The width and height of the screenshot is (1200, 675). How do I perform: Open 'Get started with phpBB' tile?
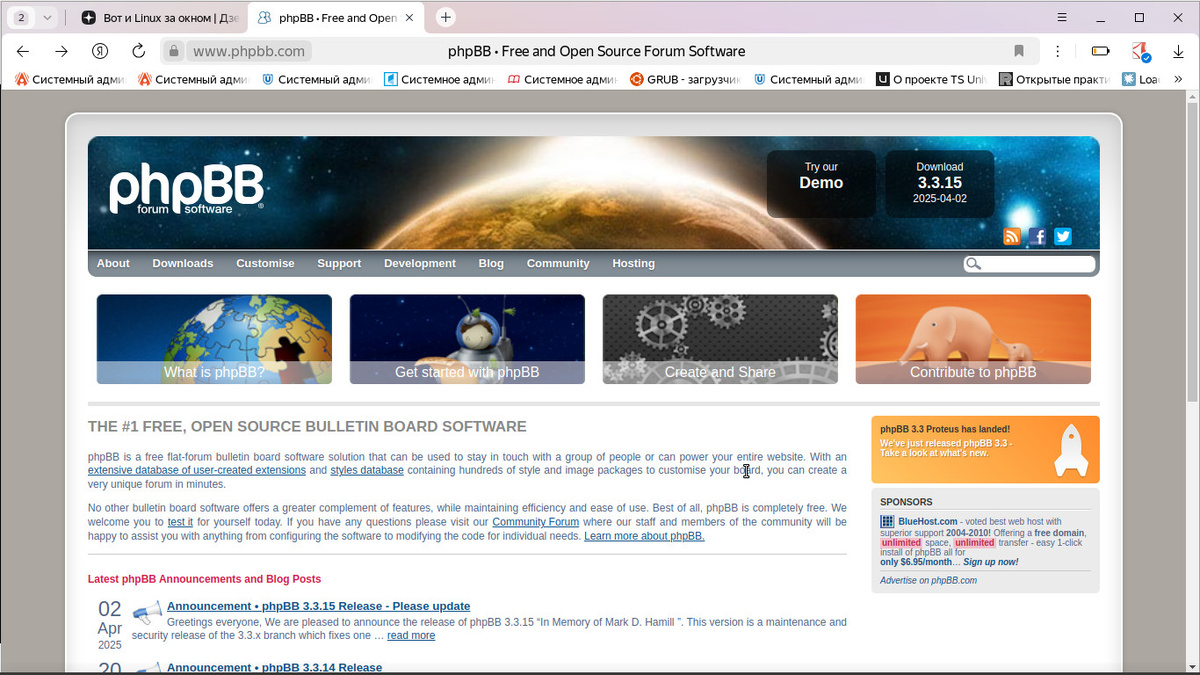[x=467, y=339]
